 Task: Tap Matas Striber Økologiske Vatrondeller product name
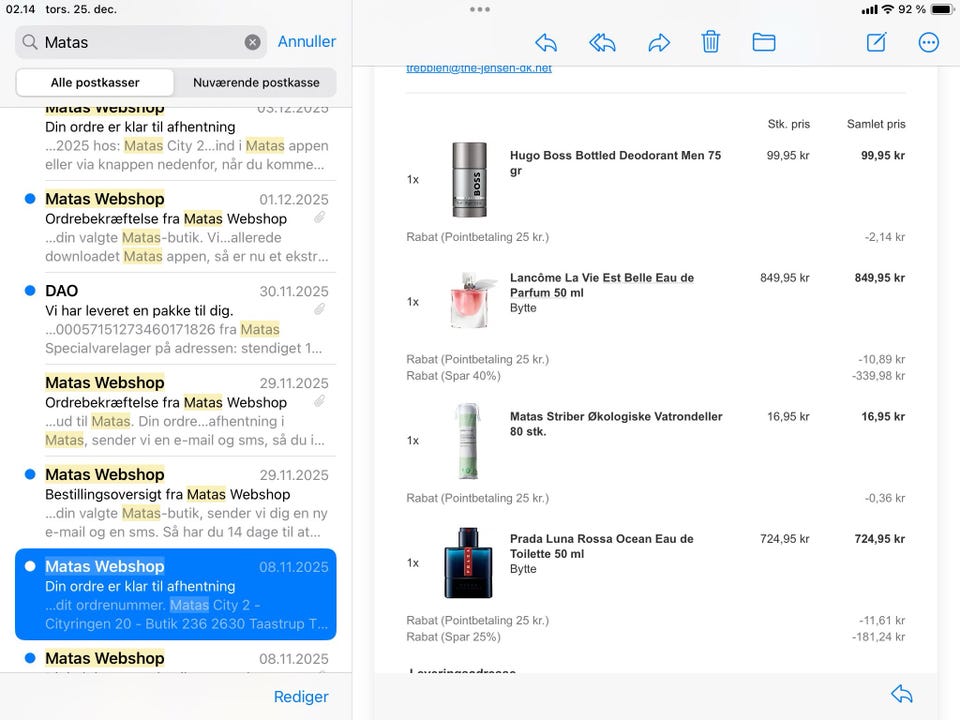[616, 424]
